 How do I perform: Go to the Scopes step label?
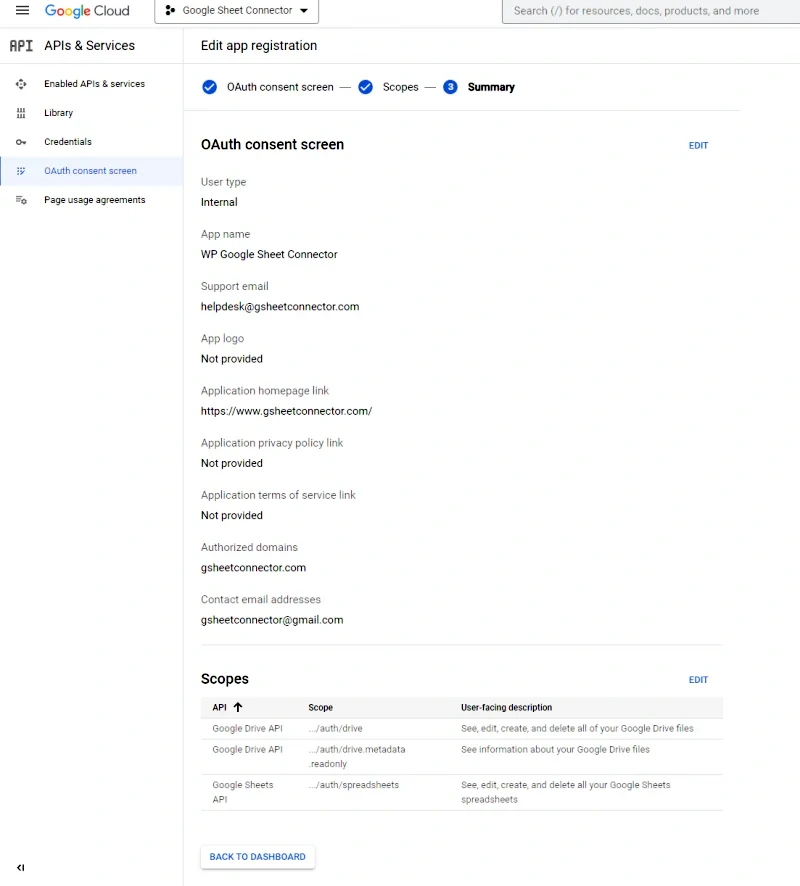tap(401, 87)
